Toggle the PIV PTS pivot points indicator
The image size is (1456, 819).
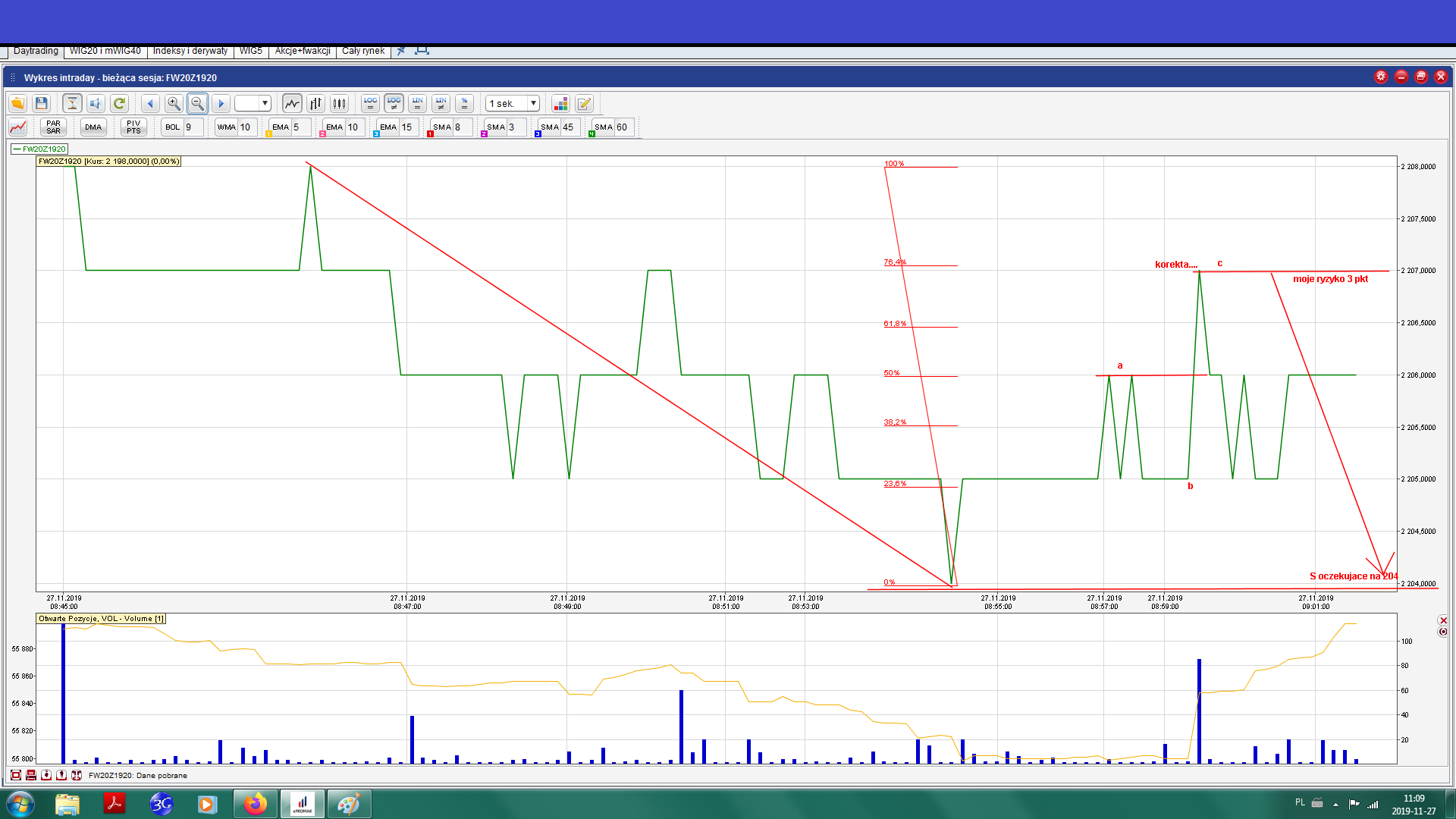[133, 127]
